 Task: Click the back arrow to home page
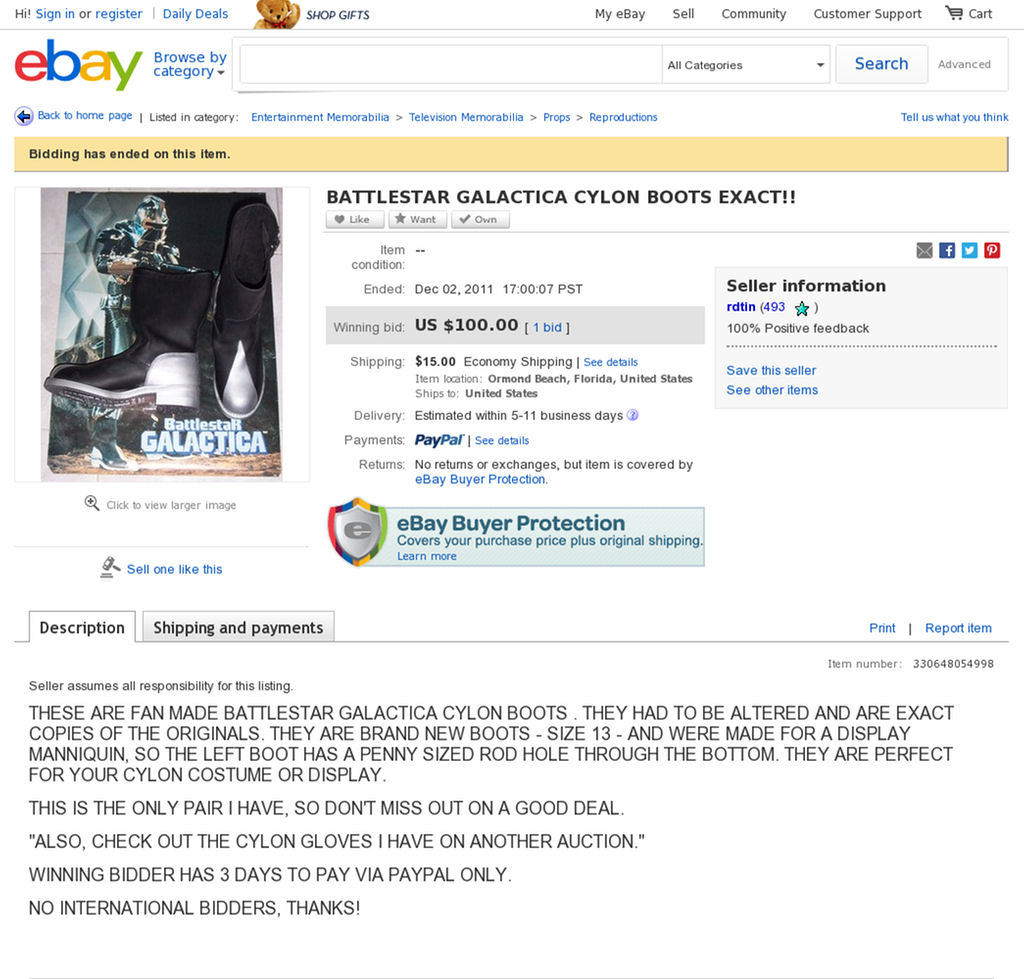(x=24, y=116)
